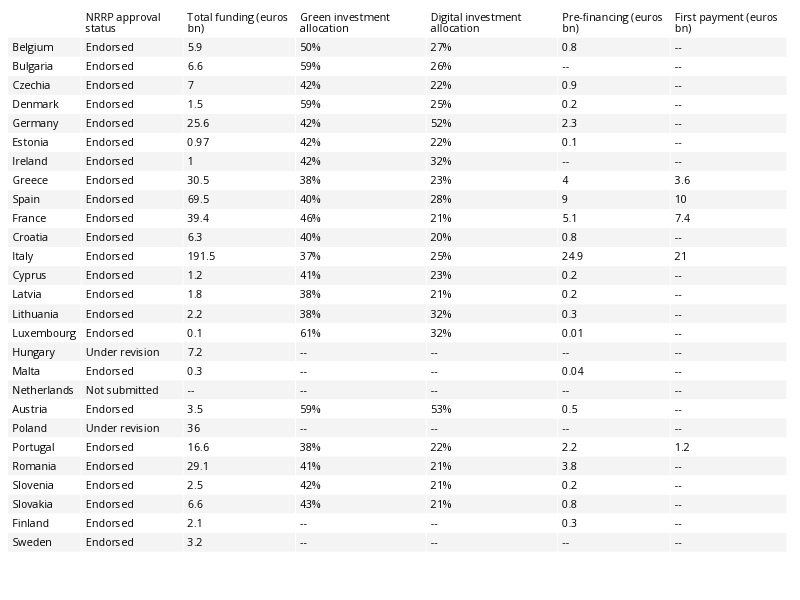Select the "Digital investment allocation" header

pos(476,23)
